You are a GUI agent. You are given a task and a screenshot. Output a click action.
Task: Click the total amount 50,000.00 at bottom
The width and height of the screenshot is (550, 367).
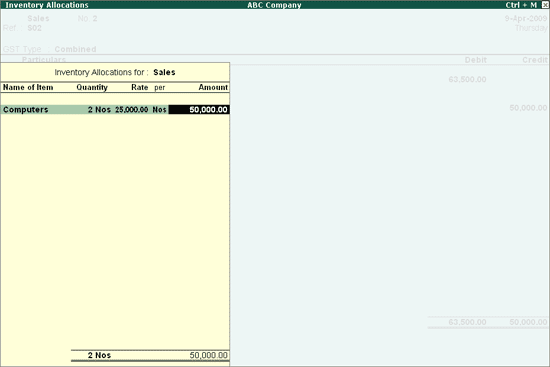209,355
